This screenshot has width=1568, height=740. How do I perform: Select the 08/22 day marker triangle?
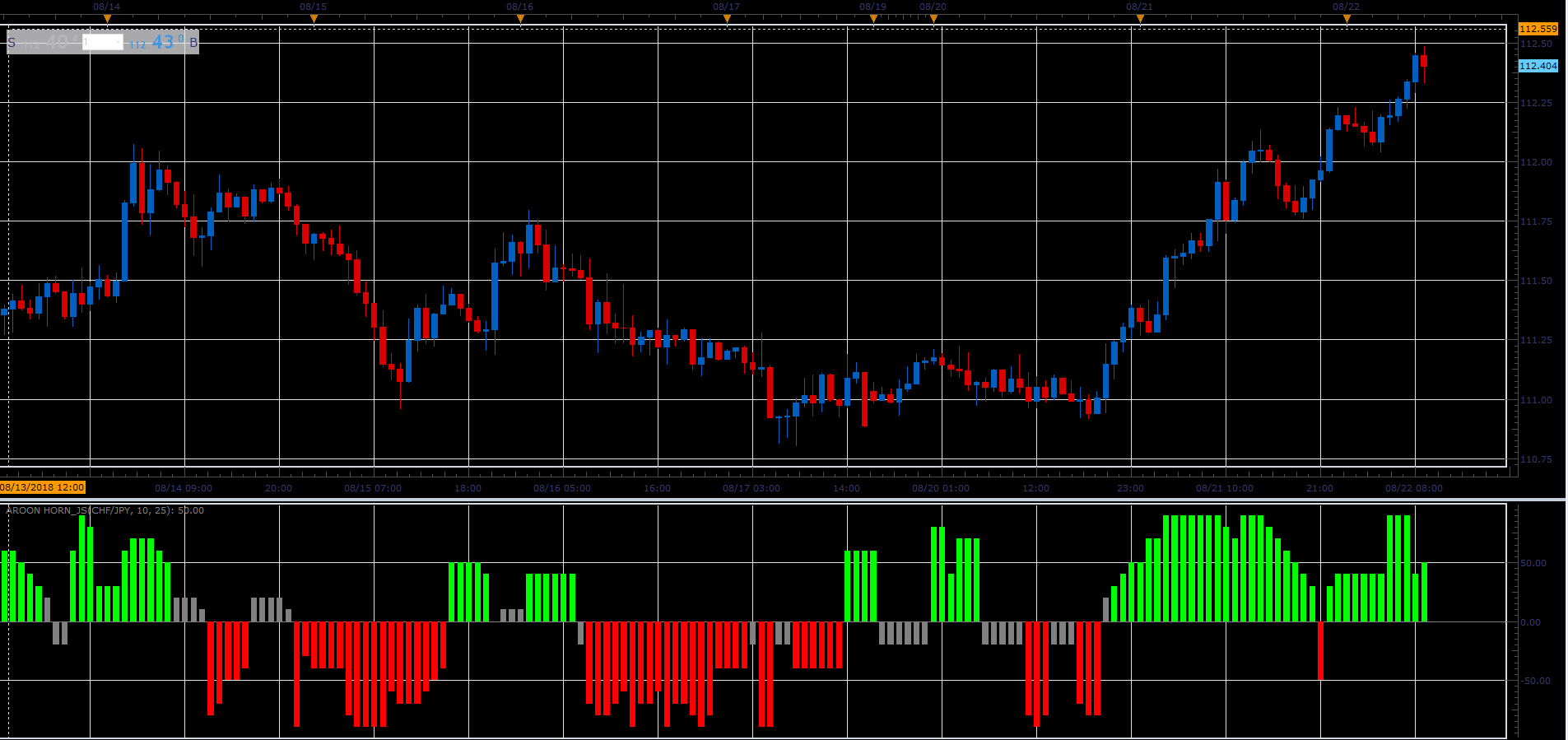point(1347,19)
